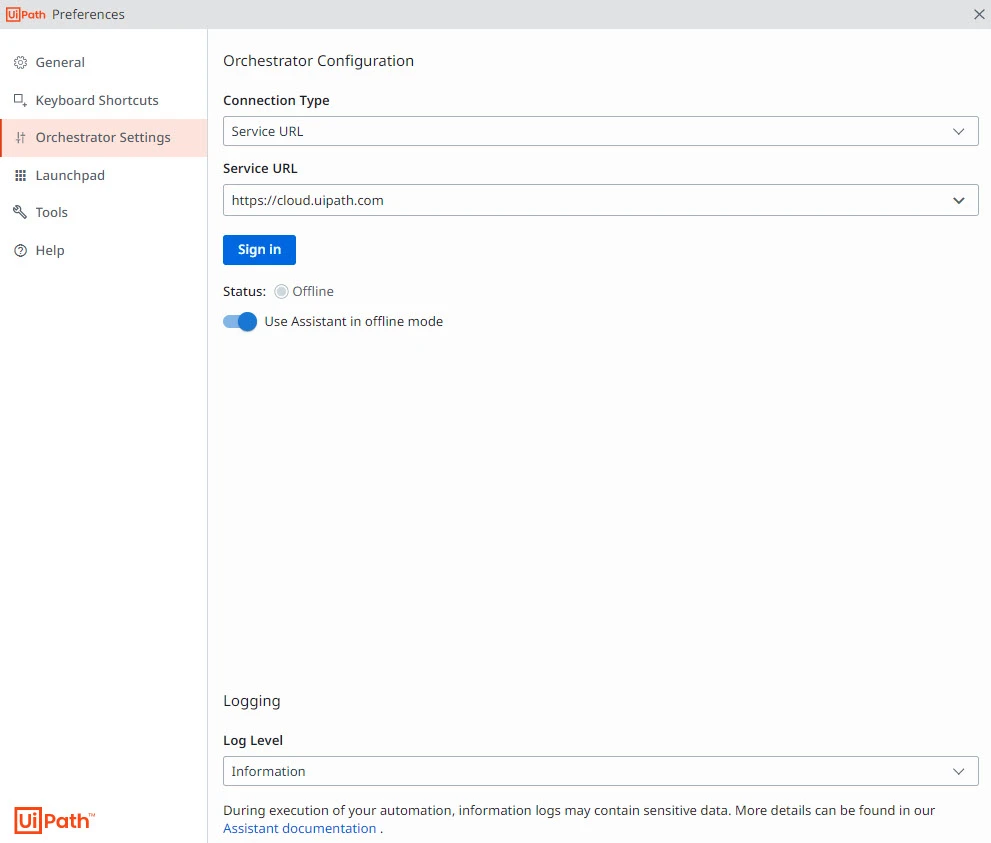Click the General gear icon

tap(20, 63)
